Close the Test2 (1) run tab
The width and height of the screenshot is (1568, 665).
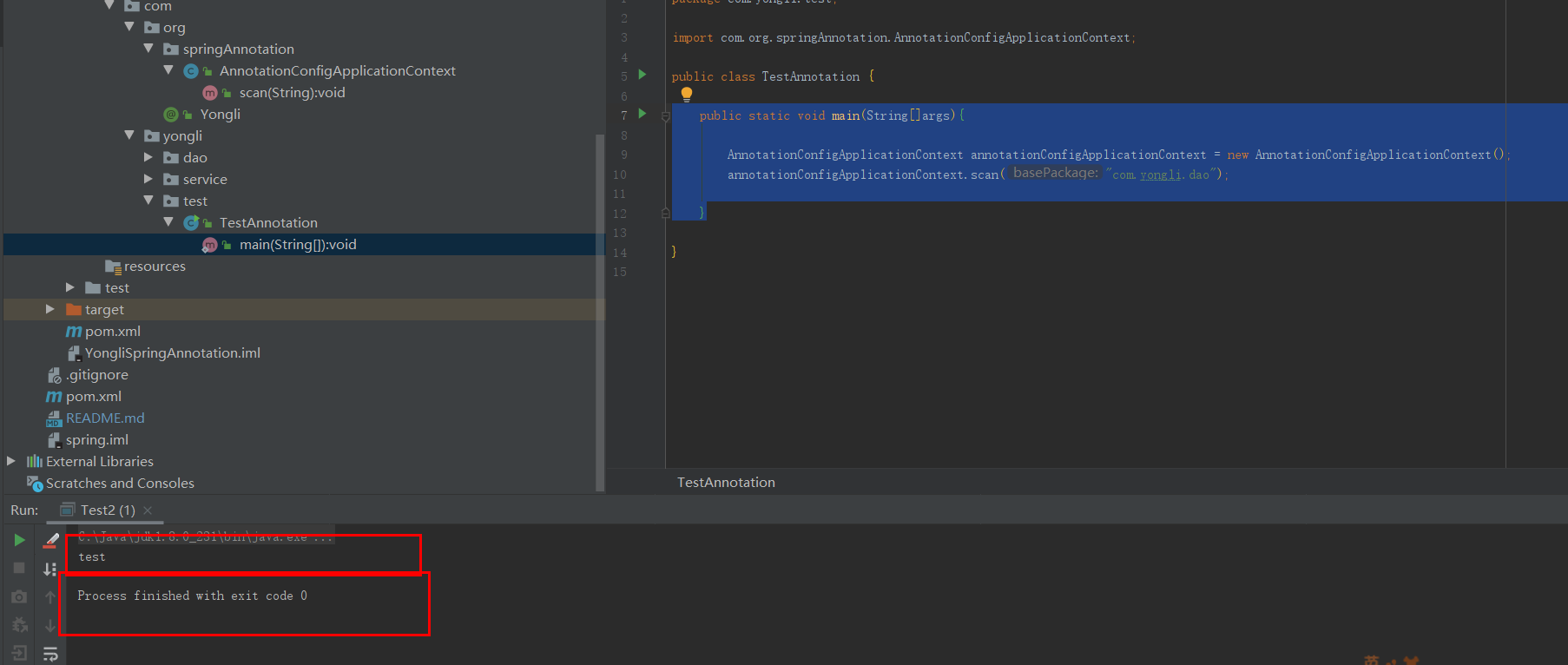click(148, 510)
